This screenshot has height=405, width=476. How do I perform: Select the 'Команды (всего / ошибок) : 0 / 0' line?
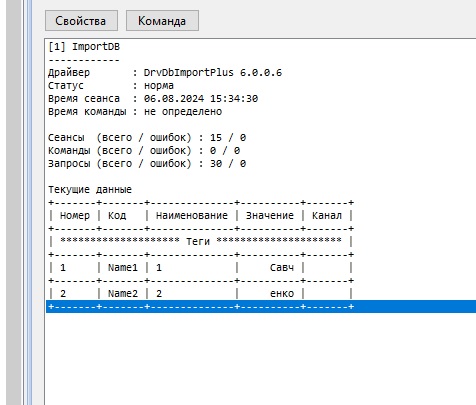tap(144, 150)
